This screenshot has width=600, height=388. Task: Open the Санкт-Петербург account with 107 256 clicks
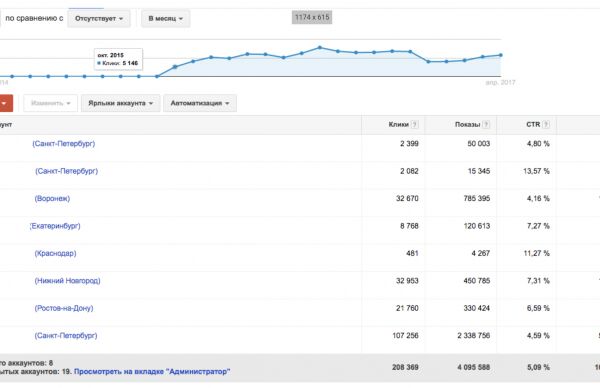(x=66, y=336)
